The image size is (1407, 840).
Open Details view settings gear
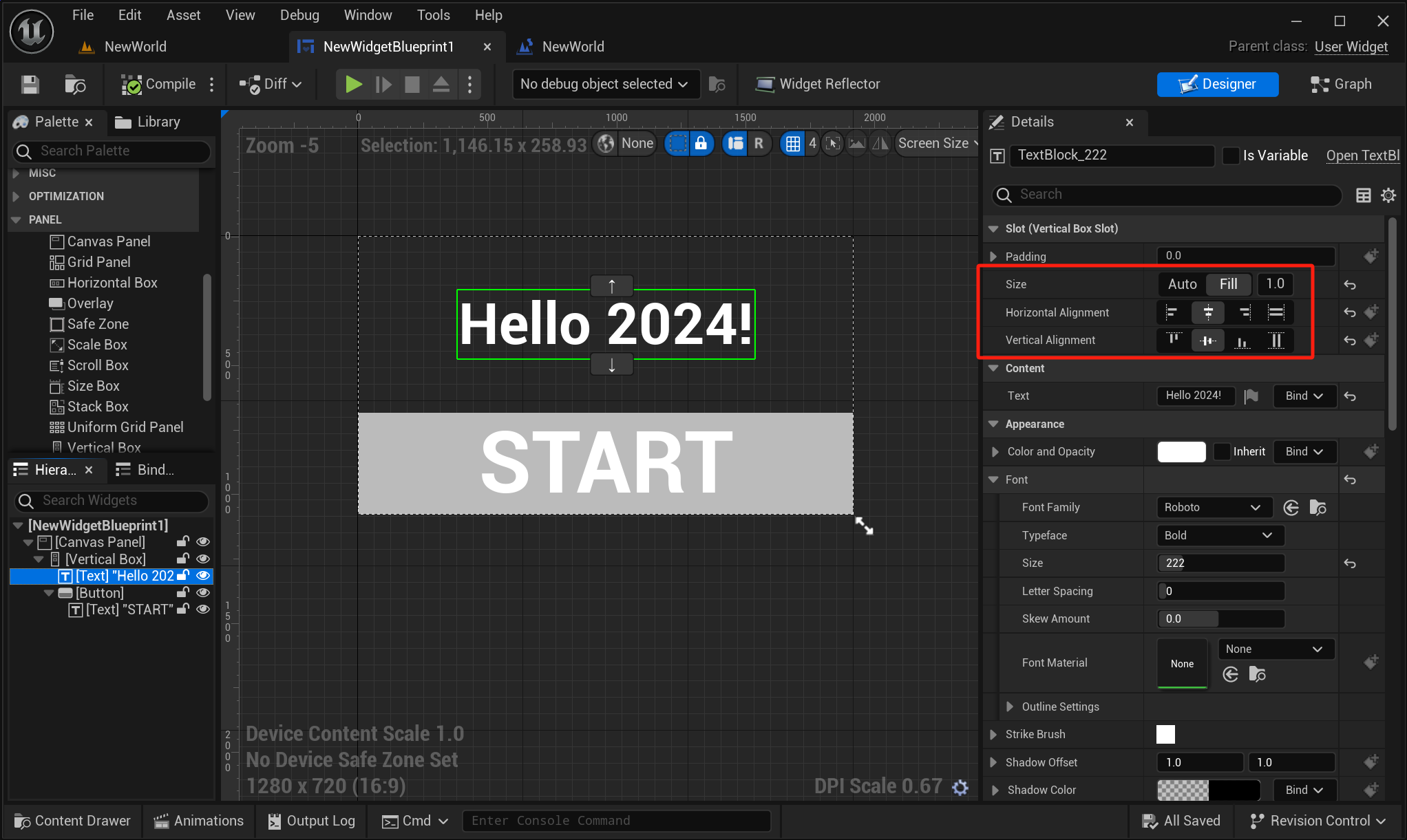tap(1388, 195)
